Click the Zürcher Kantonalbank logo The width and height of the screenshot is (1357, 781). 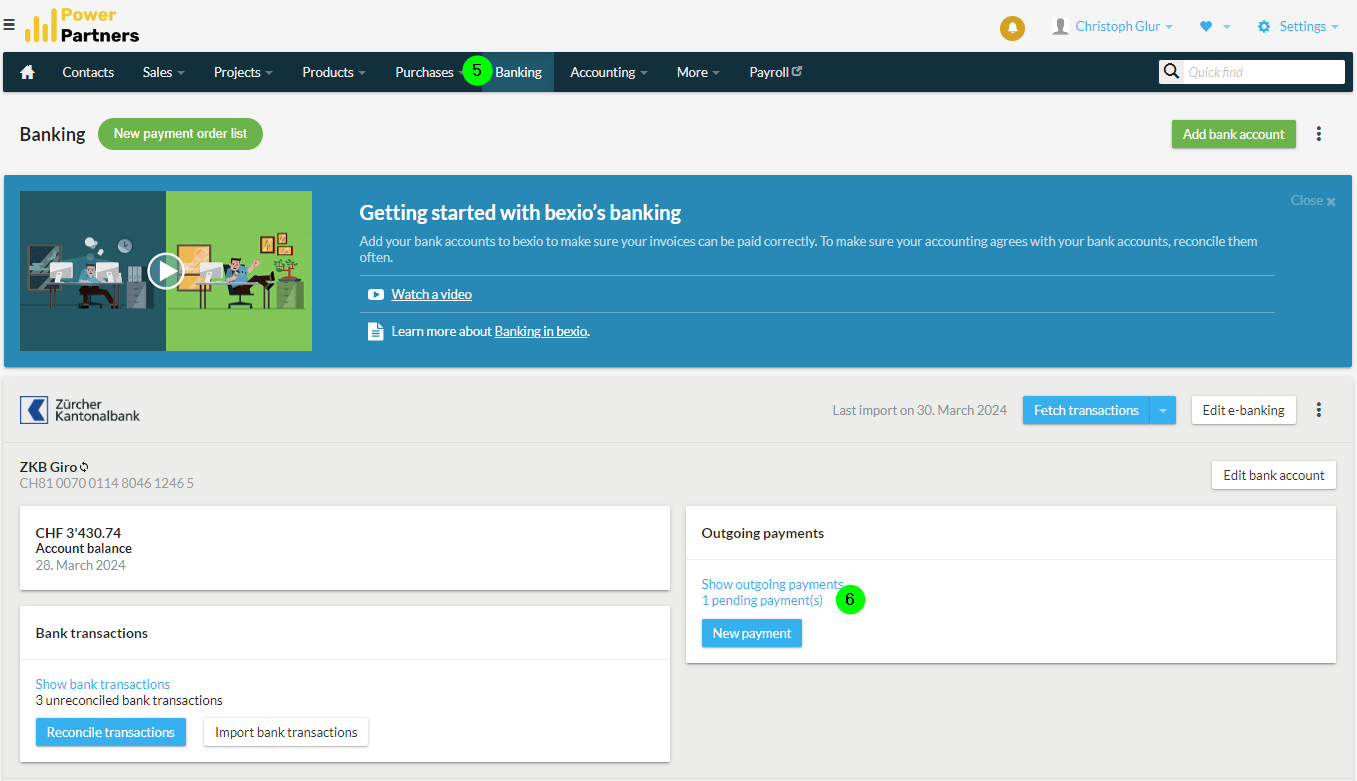click(x=80, y=410)
